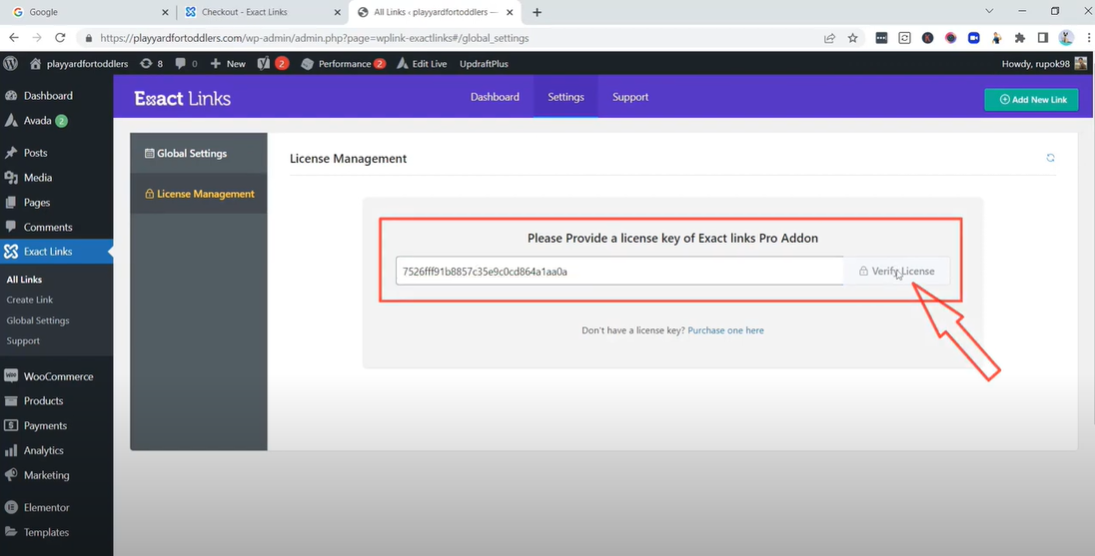Viewport: 1095px width, 556px height.
Task: Click the Add New Link button
Action: tap(1031, 99)
